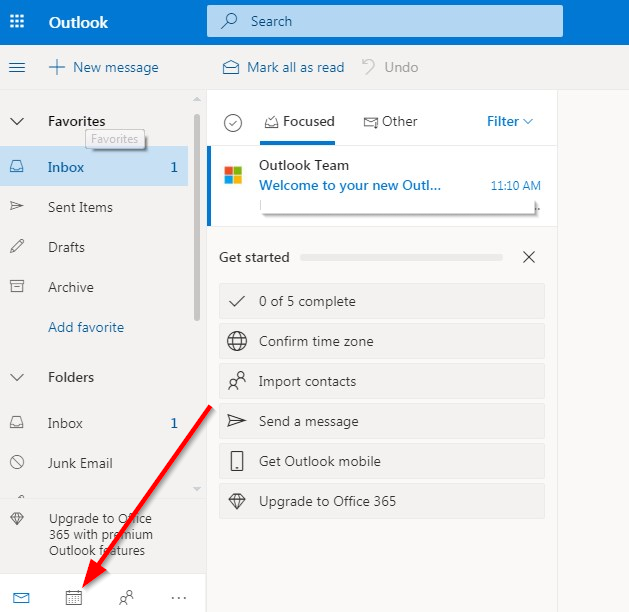Open the Archive folder
Image resolution: width=629 pixels, height=612 pixels.
coord(94,287)
